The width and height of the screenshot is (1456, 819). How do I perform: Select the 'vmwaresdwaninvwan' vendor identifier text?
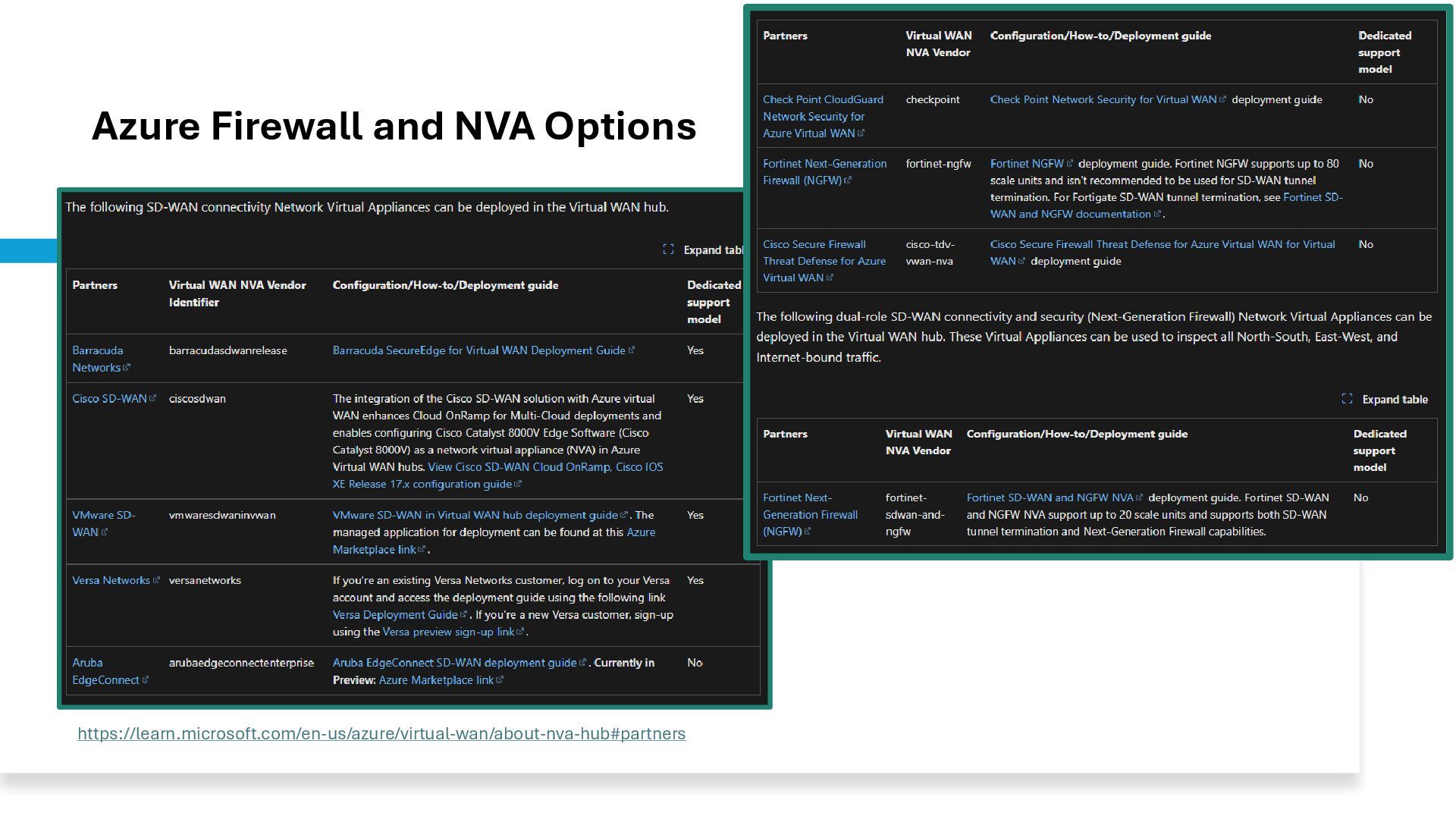click(222, 515)
